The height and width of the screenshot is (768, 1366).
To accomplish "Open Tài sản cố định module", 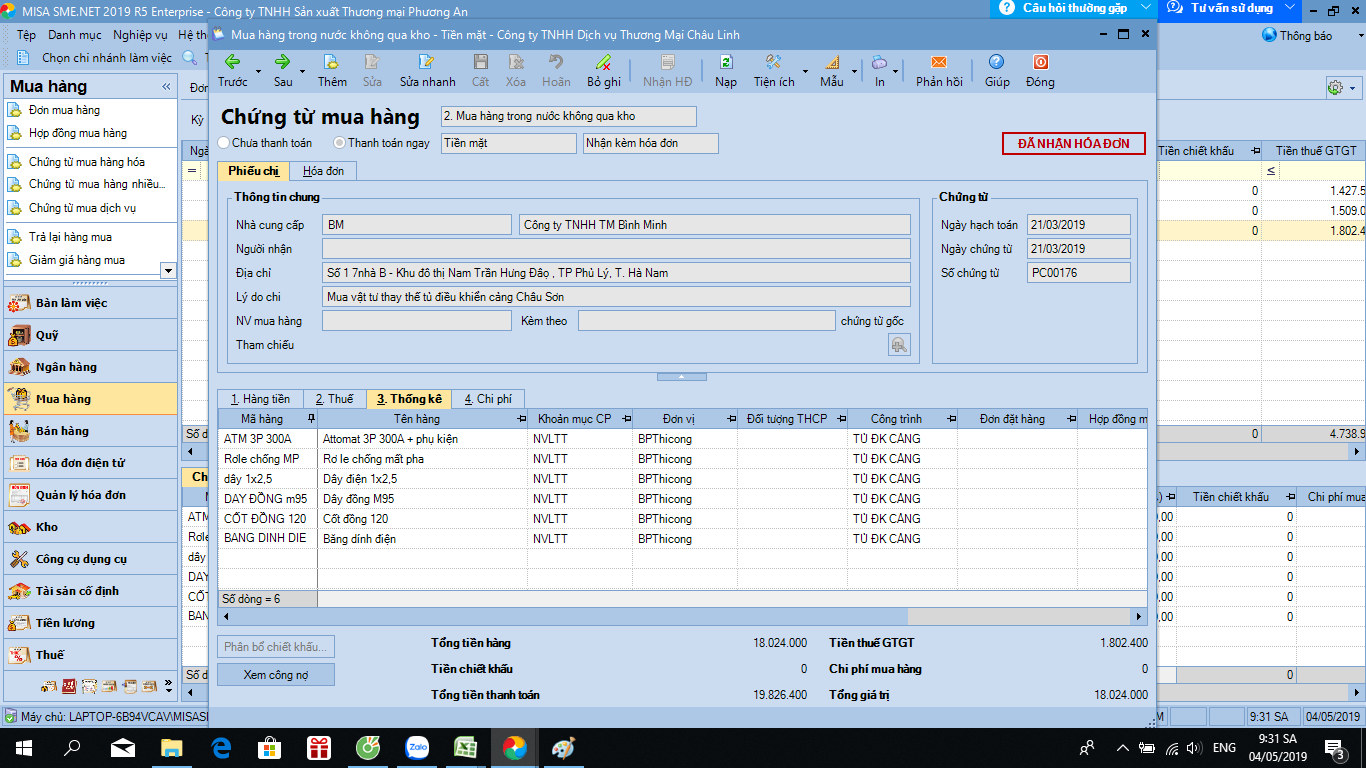I will (x=90, y=591).
